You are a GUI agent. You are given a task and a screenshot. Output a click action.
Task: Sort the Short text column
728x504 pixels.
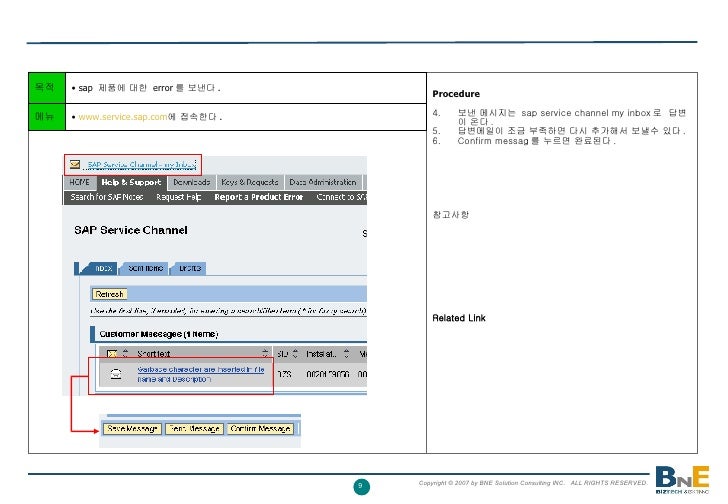(265, 354)
